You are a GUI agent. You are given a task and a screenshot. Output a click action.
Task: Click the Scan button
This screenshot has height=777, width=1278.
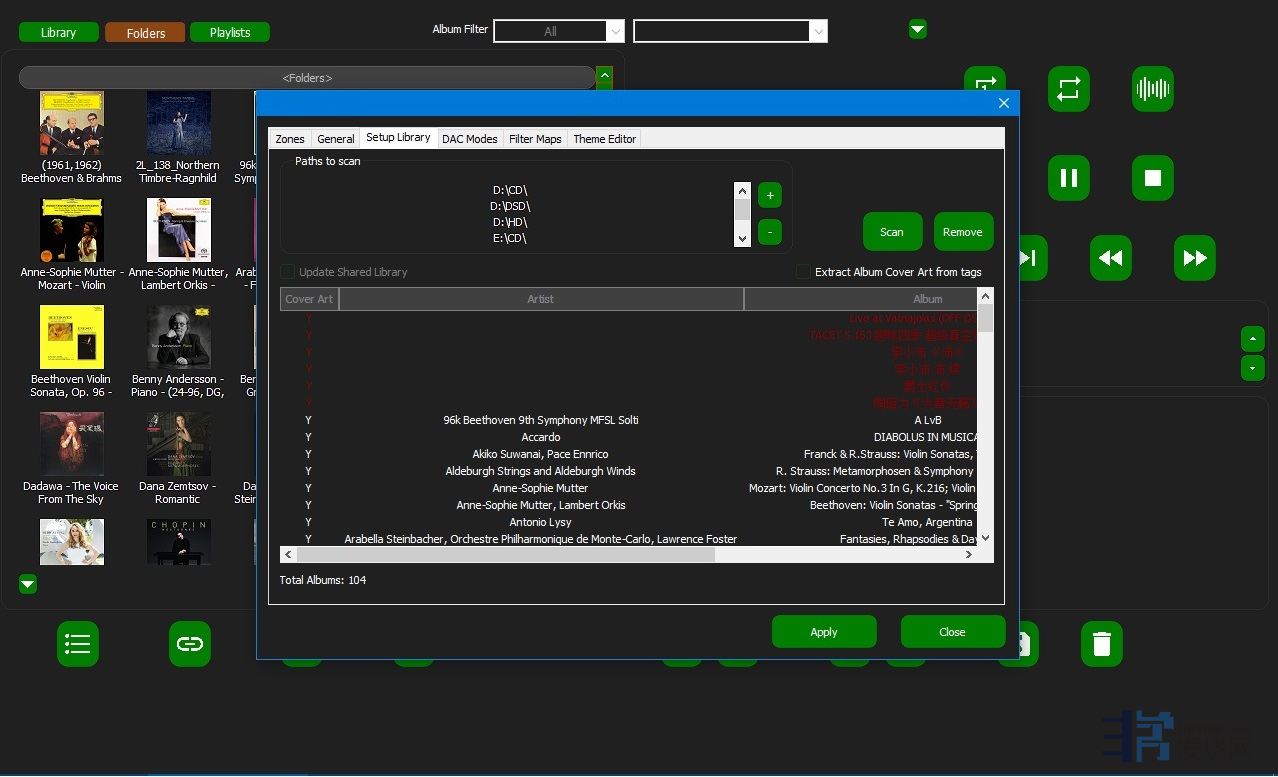891,232
